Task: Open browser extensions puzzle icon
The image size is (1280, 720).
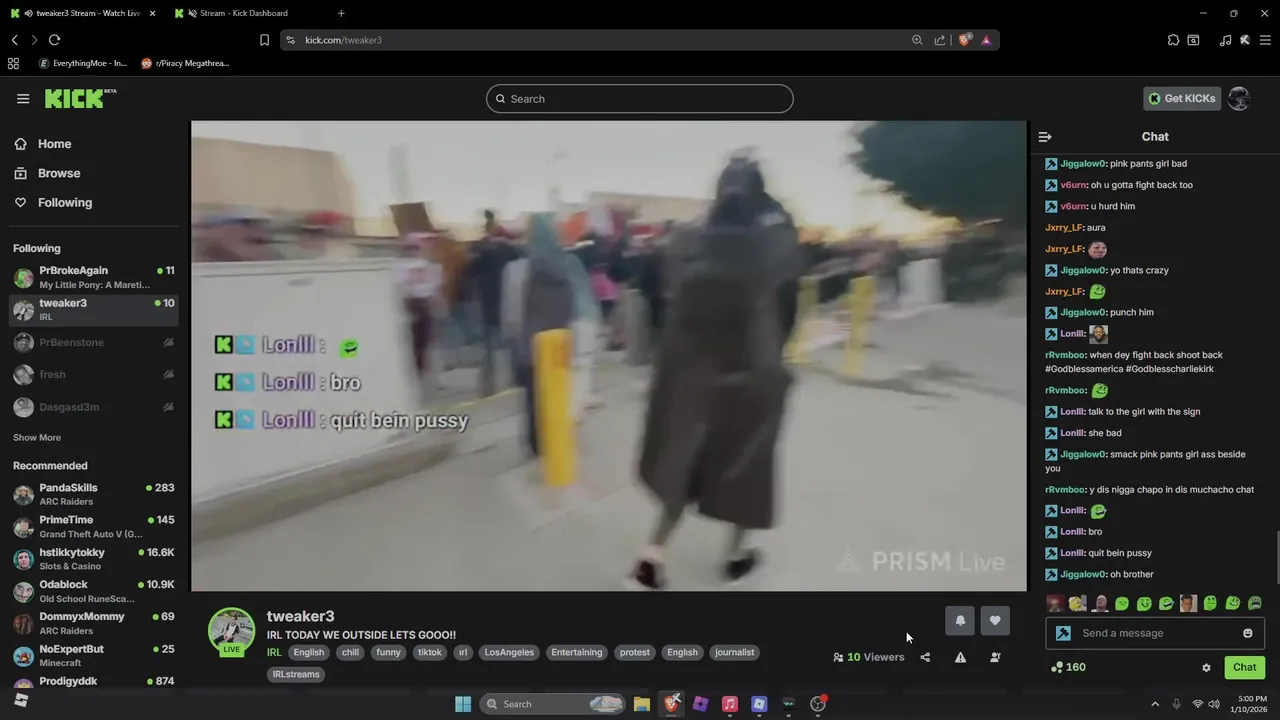Action: click(x=1173, y=40)
